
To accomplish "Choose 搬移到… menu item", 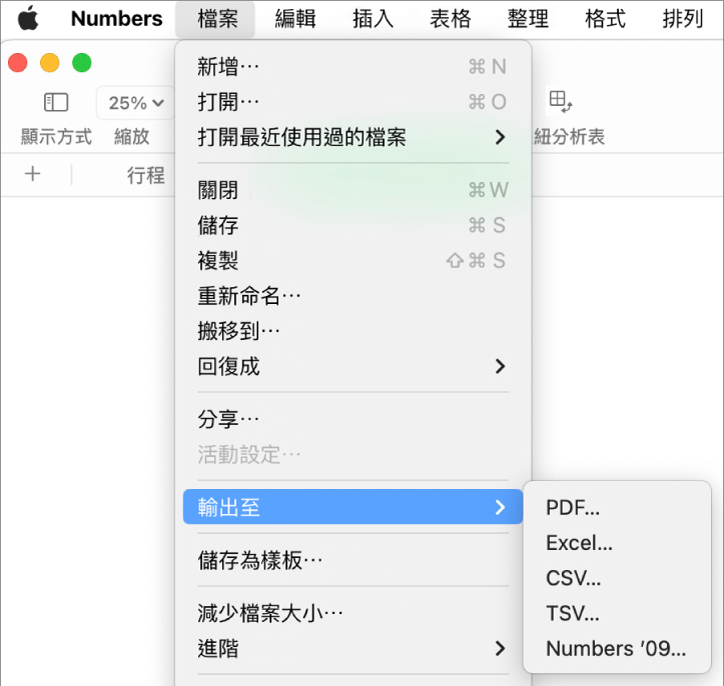I will (353, 331).
